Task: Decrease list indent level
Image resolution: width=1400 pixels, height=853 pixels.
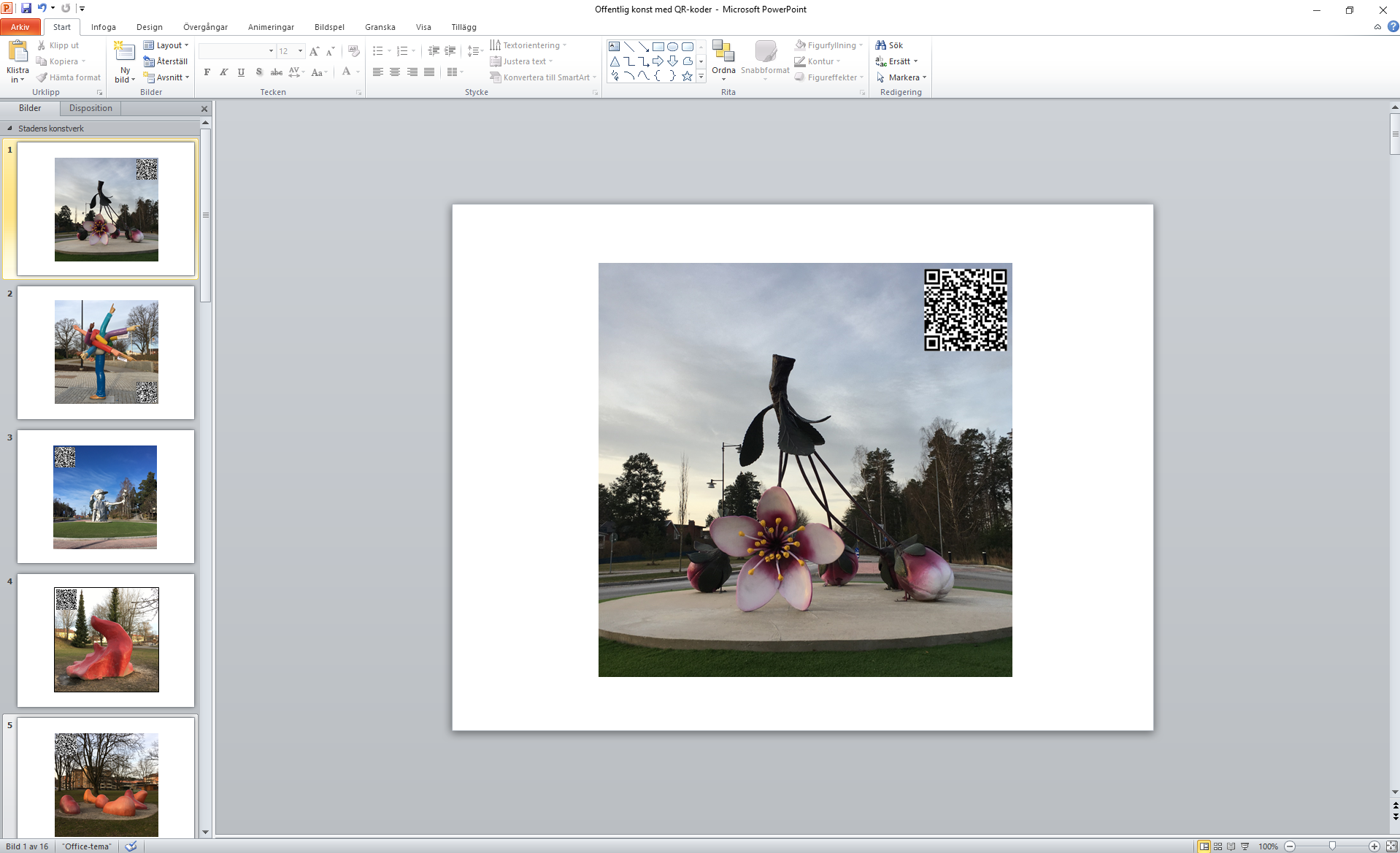Action: (x=434, y=51)
